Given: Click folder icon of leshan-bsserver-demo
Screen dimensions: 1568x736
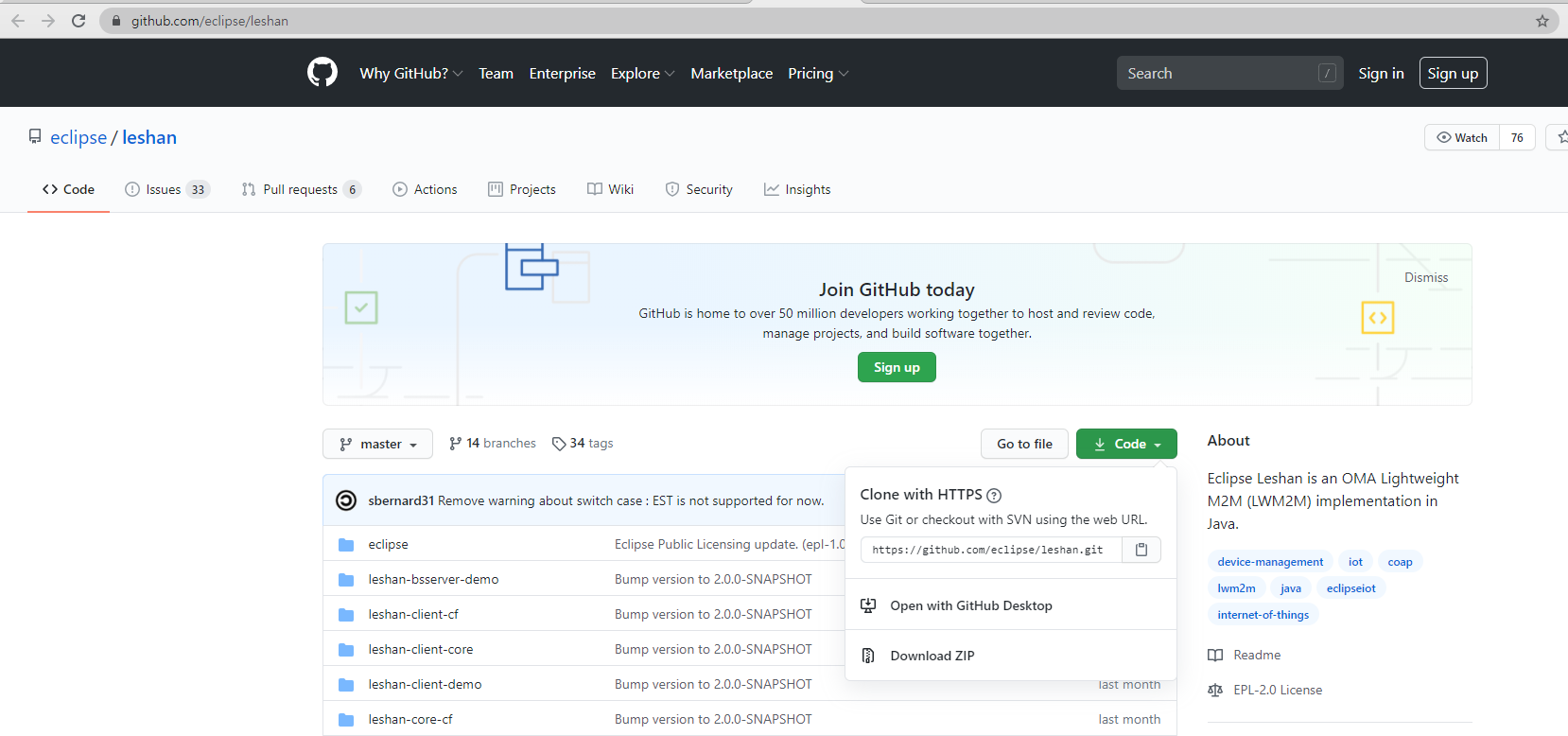Looking at the screenshot, I should [346, 580].
